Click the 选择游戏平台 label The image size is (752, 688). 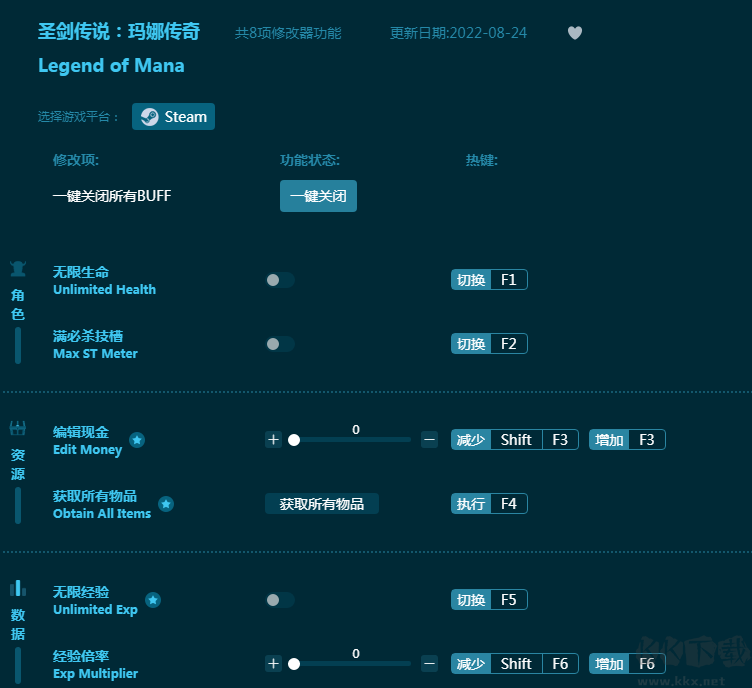[78, 117]
